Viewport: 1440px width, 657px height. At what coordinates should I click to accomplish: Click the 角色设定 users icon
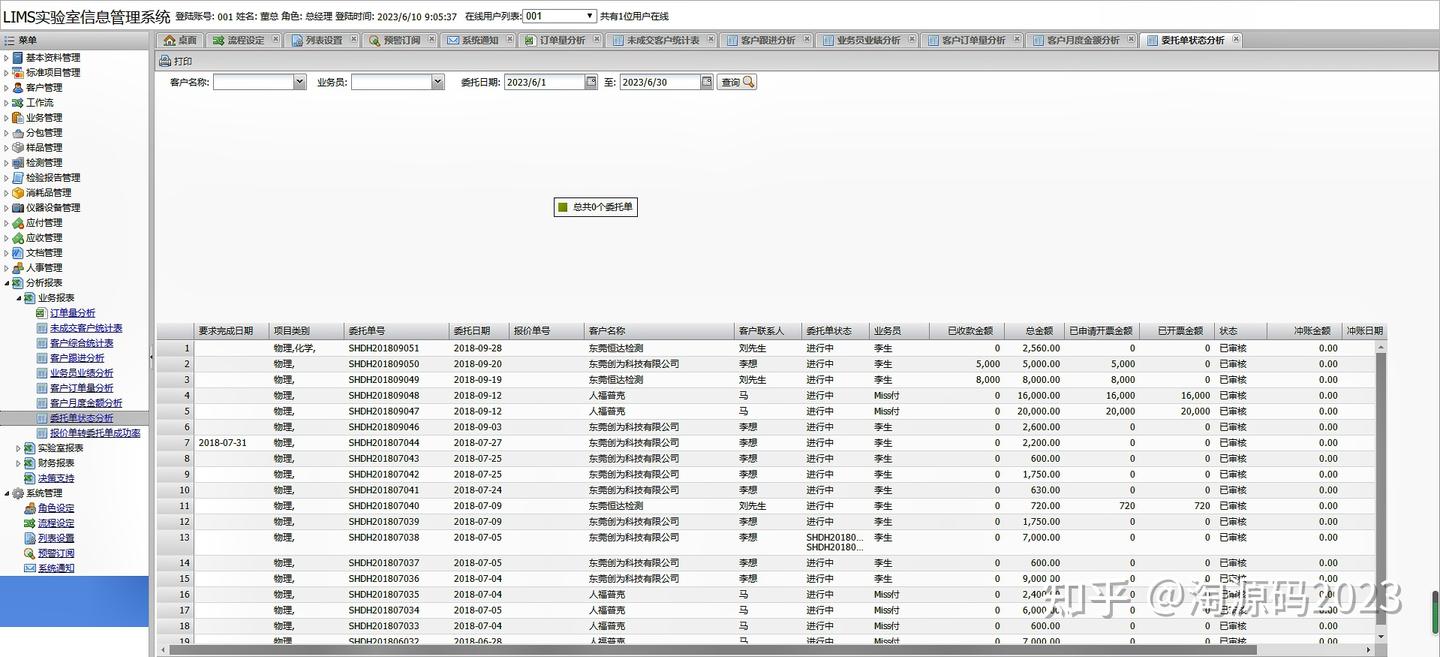click(x=30, y=508)
